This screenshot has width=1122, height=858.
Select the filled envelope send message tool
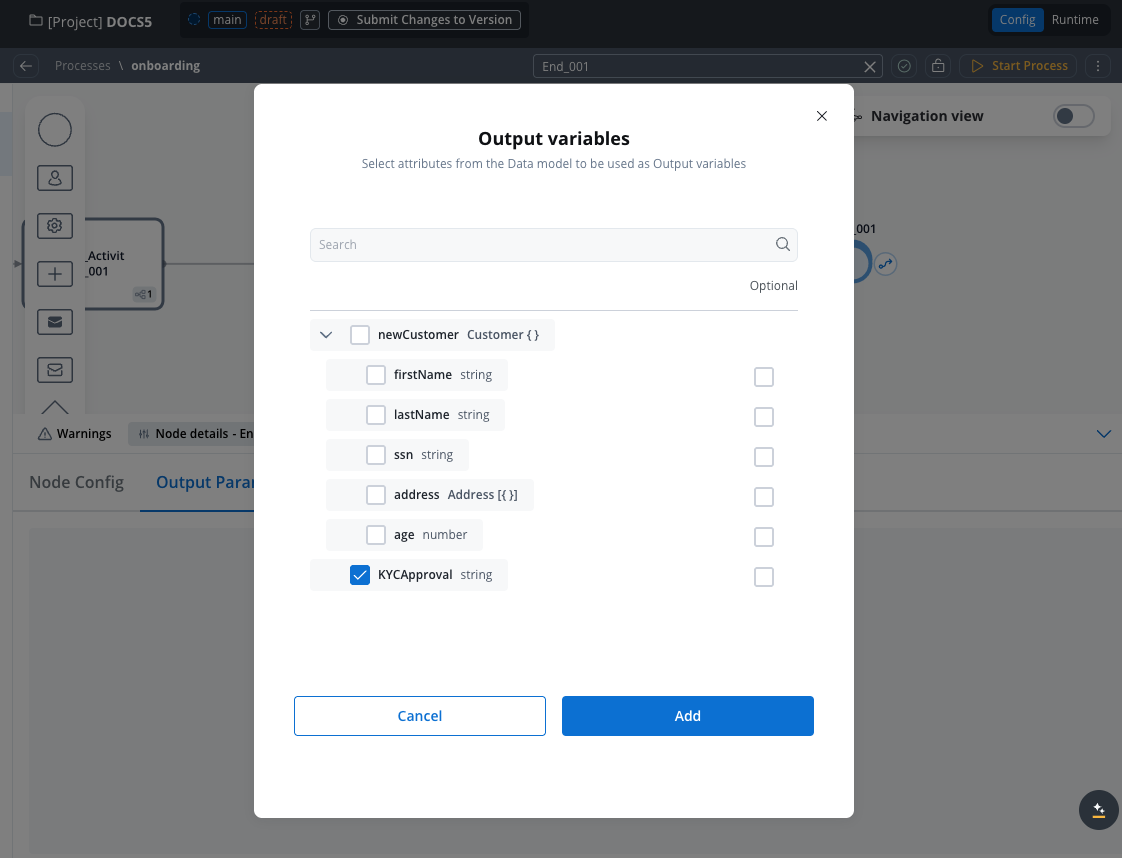pyautogui.click(x=55, y=322)
